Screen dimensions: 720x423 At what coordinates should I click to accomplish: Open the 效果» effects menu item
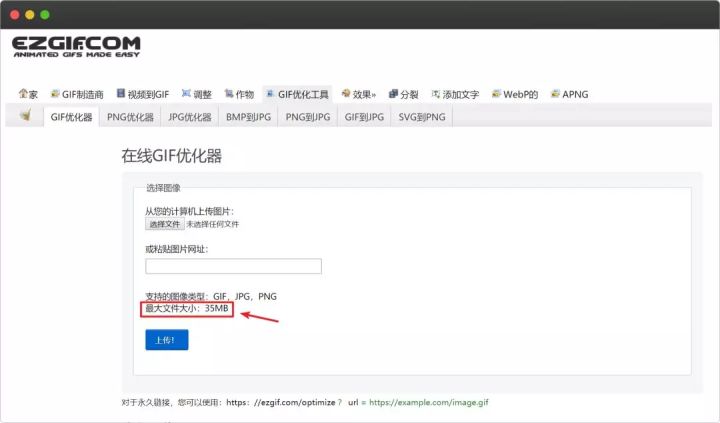[x=359, y=94]
